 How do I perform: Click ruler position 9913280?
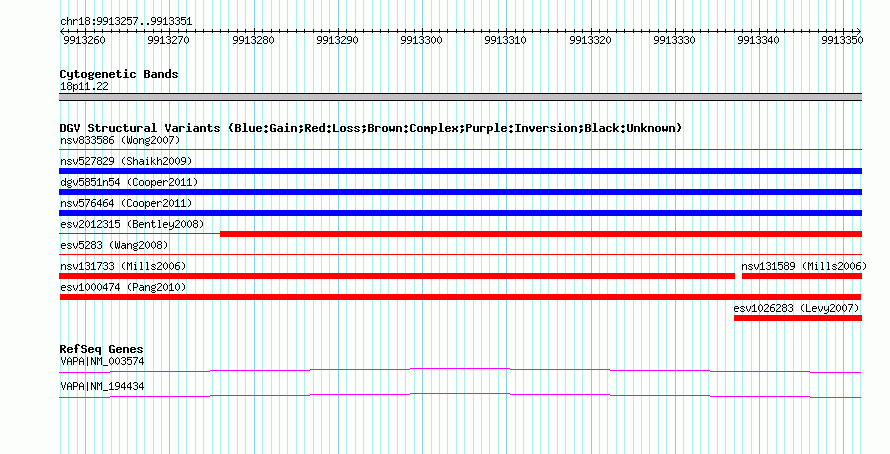253,40
